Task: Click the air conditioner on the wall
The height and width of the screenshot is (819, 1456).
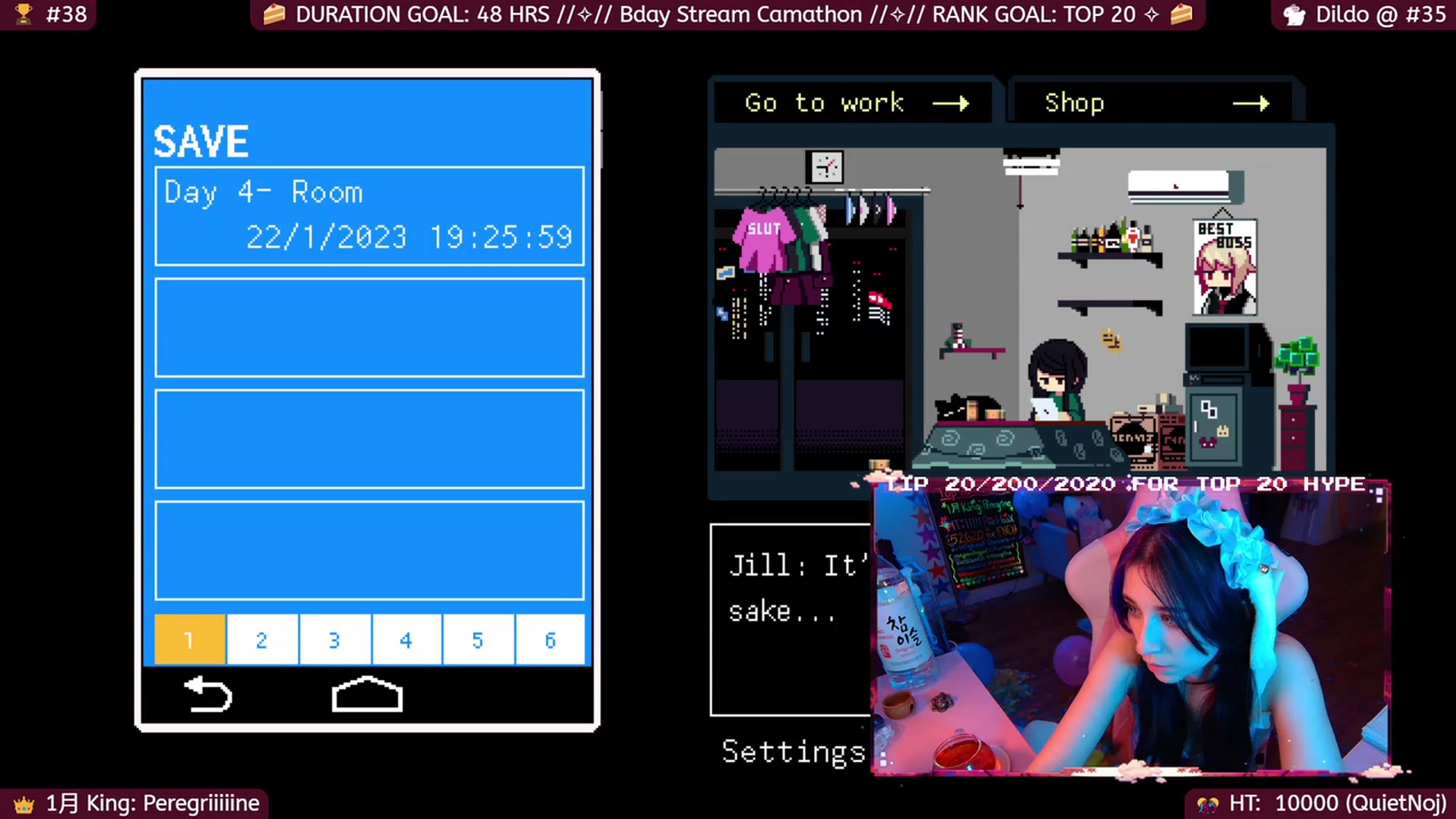Action: [1185, 187]
